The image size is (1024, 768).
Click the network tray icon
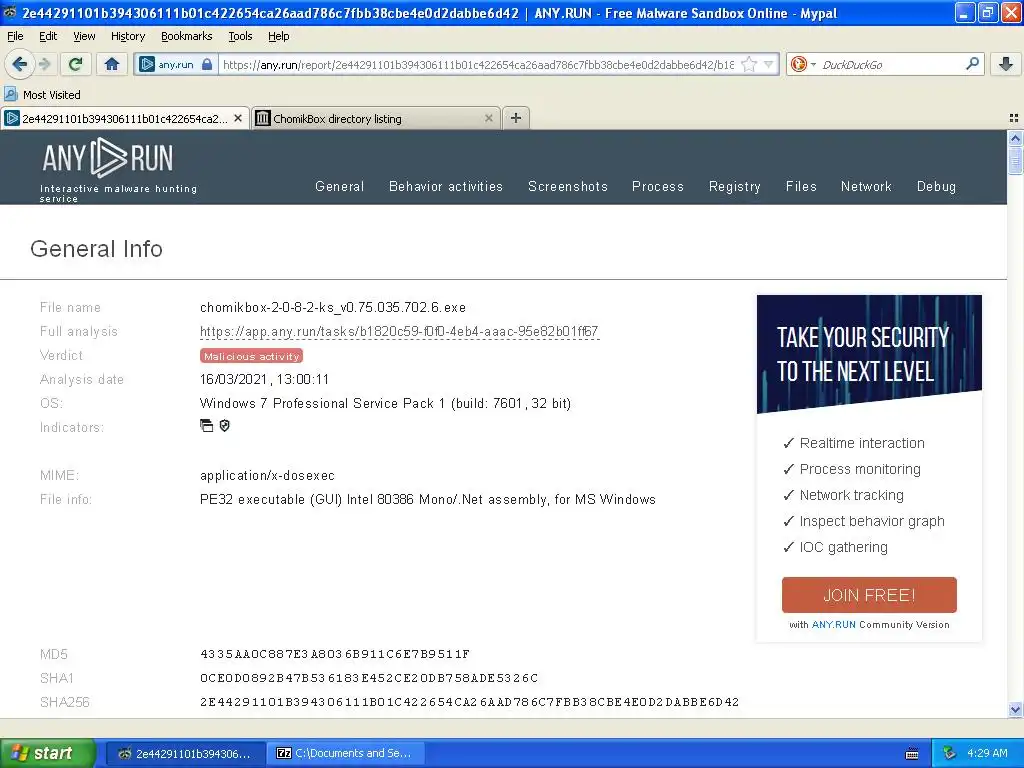[x=949, y=753]
